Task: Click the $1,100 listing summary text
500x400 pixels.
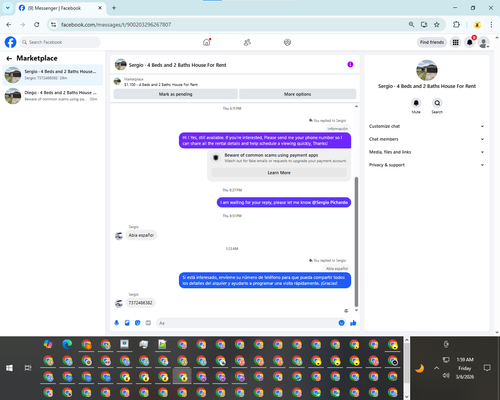Action: pyautogui.click(x=161, y=85)
